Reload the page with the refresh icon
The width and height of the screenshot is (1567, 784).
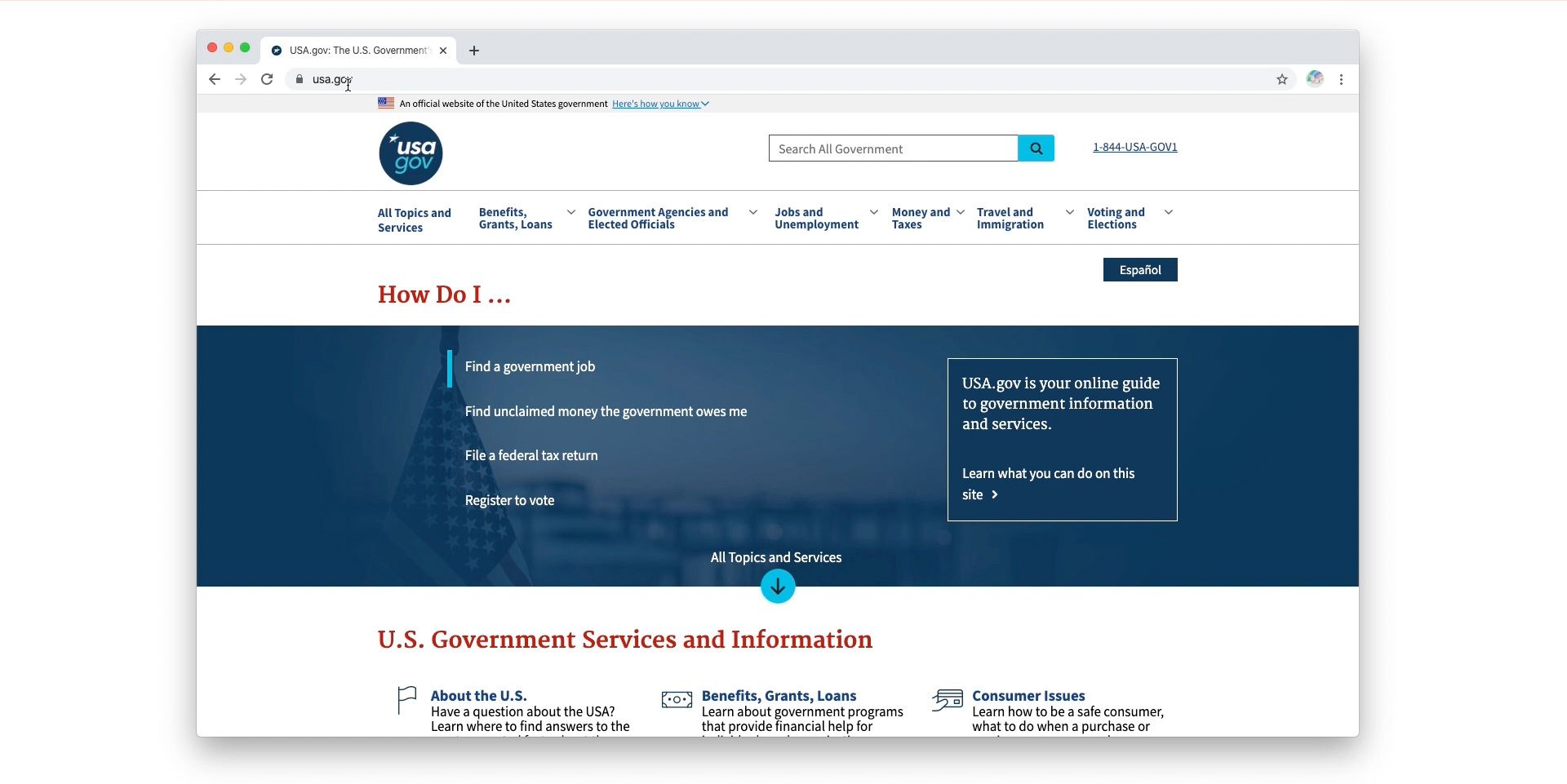pos(267,79)
